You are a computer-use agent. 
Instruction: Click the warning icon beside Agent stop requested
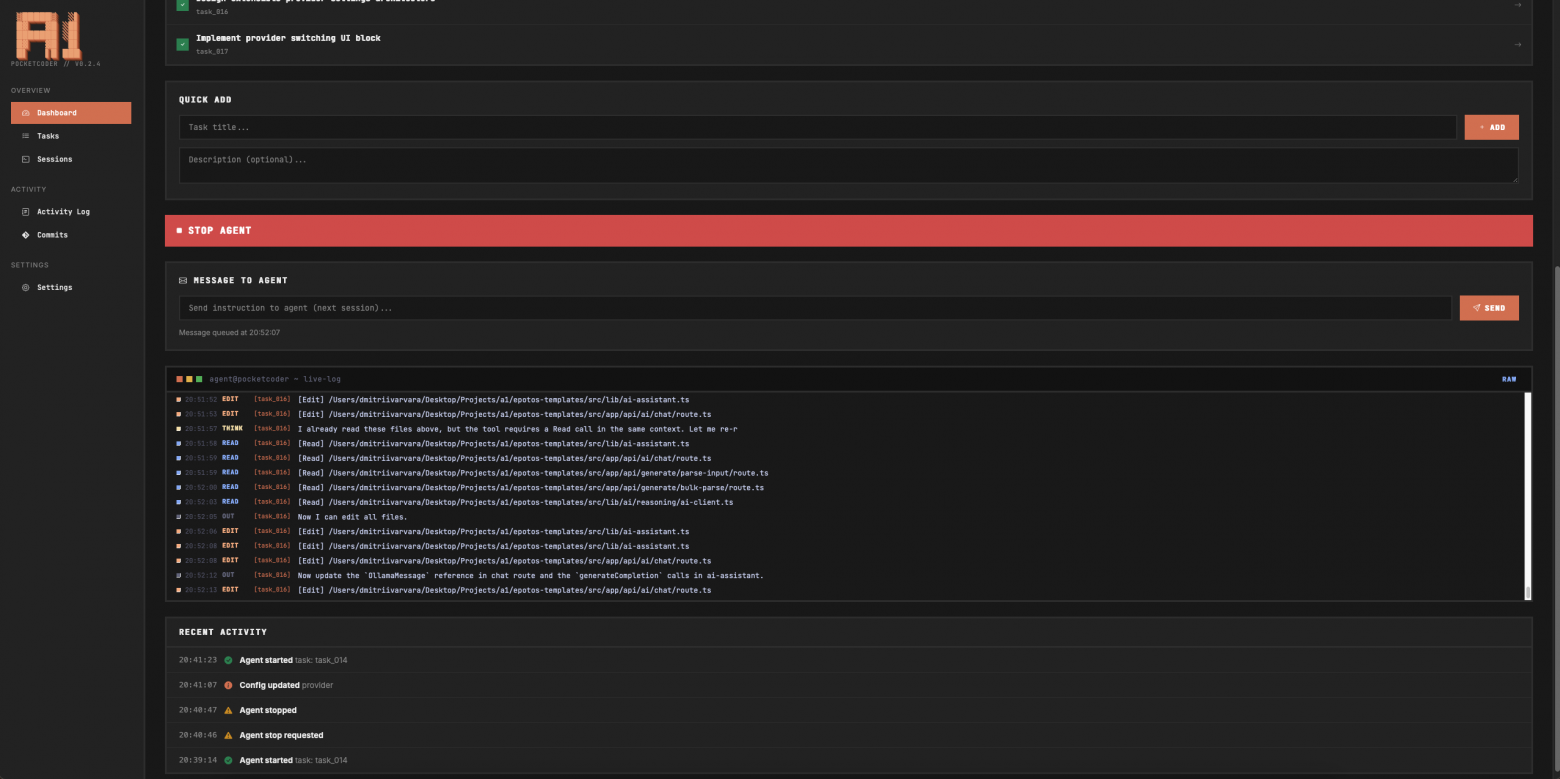(x=228, y=735)
